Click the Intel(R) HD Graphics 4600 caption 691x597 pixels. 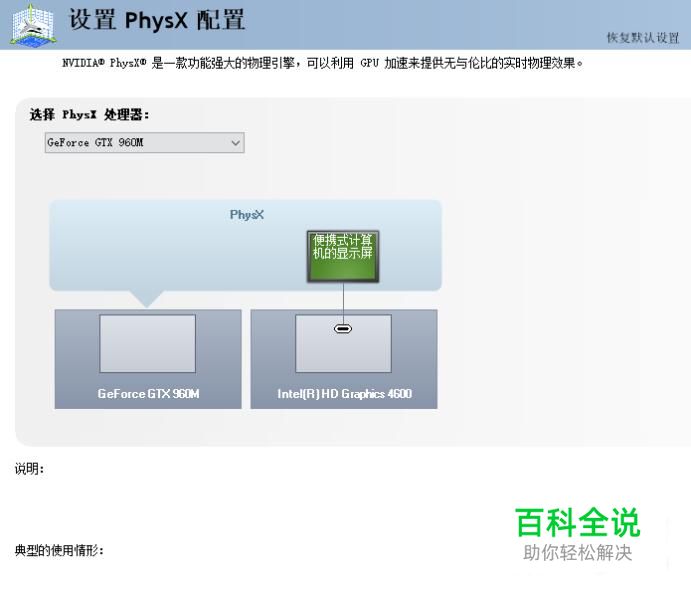(345, 394)
